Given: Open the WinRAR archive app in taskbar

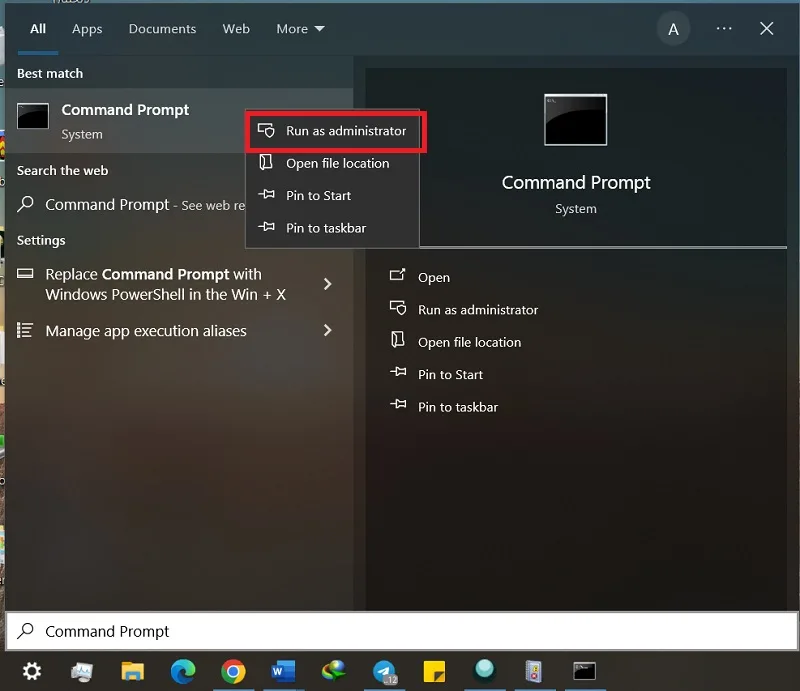Looking at the screenshot, I should tap(534, 671).
